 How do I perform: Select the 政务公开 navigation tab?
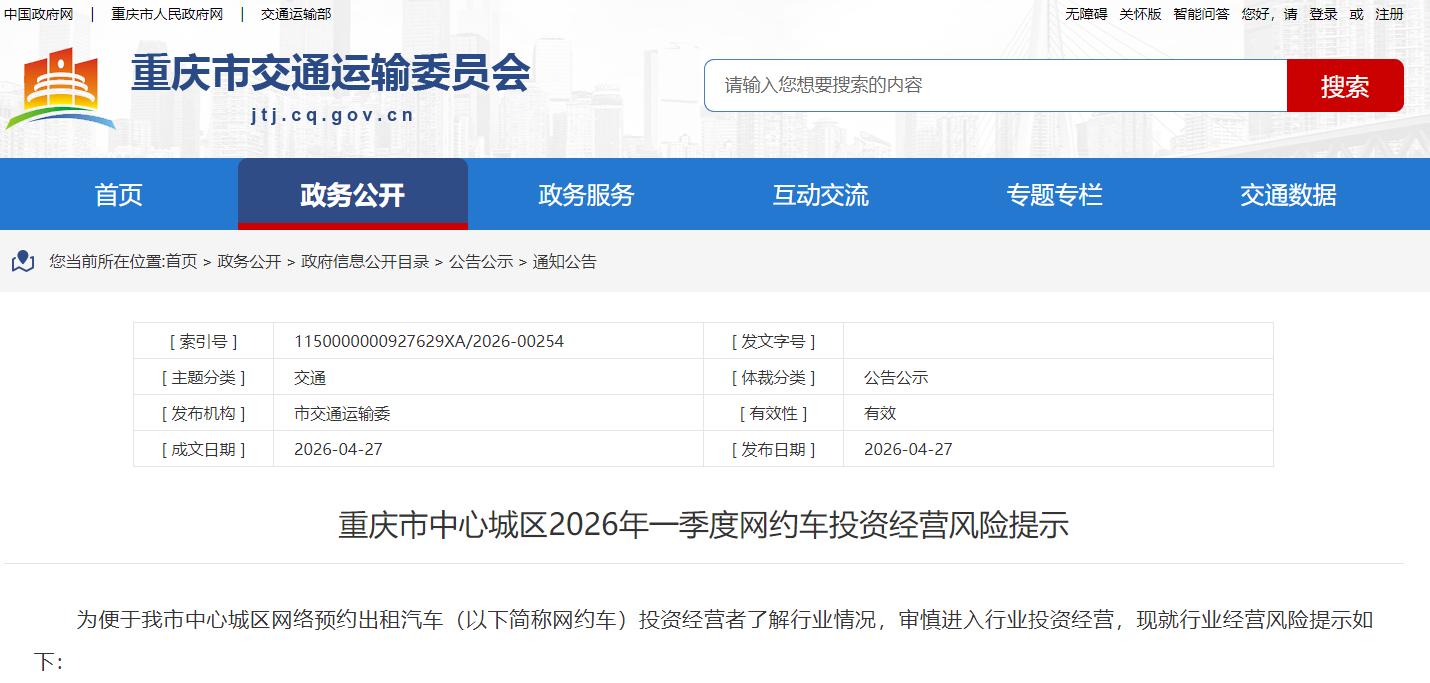352,195
